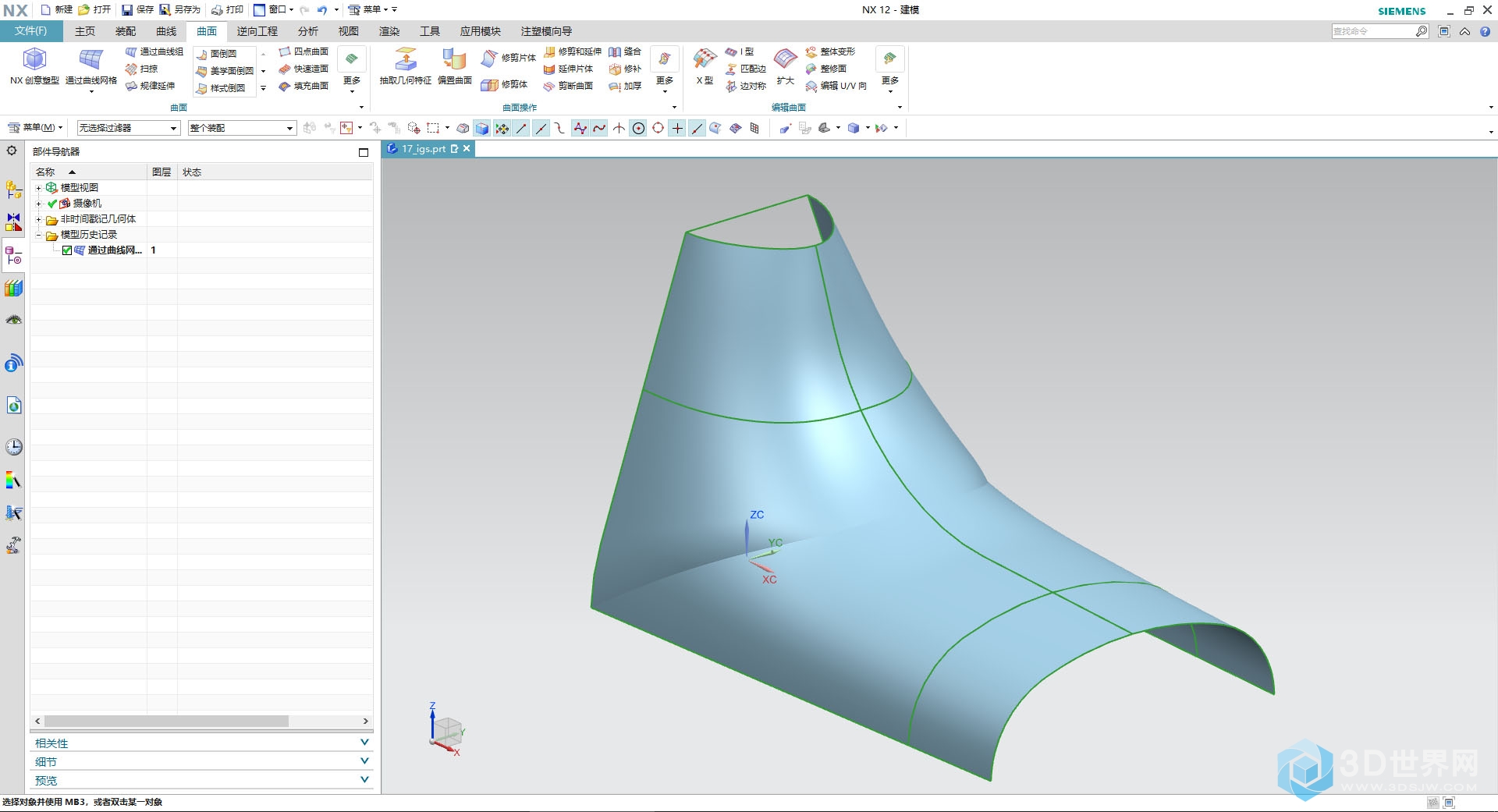This screenshot has height=812, width=1498.
Task: Toggle the 通过曲线网格 feature checkbox in tree
Action: click(67, 250)
